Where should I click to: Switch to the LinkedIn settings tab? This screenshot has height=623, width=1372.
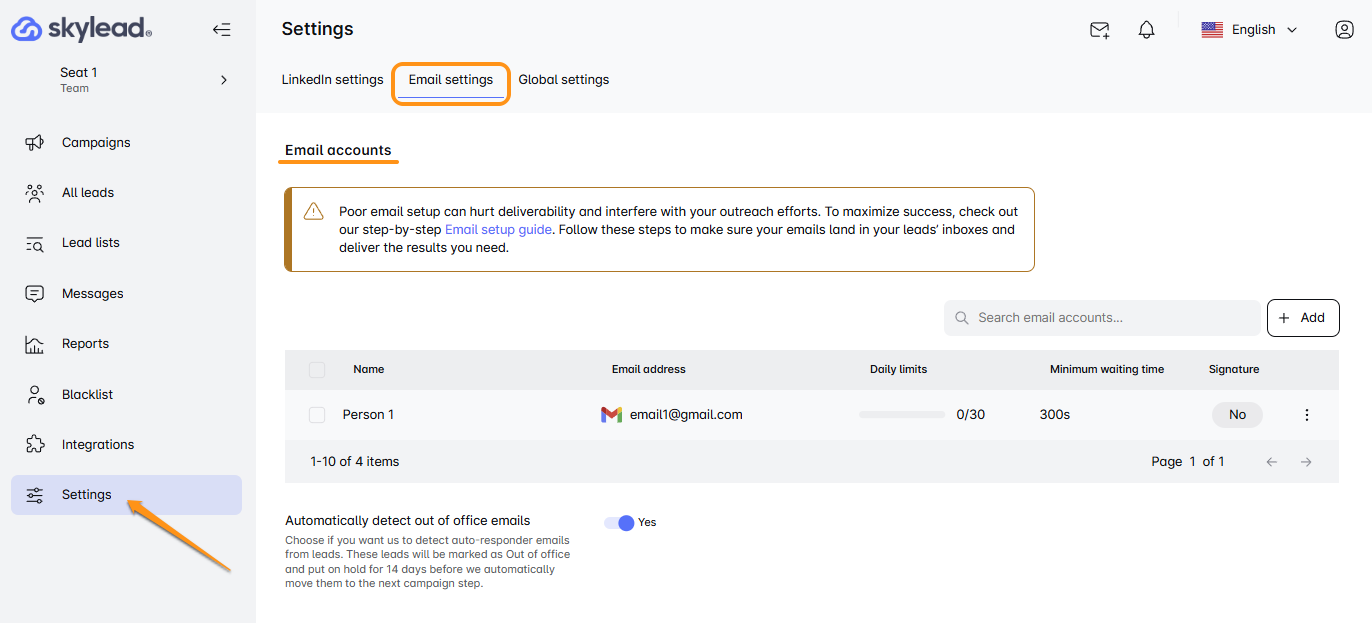[x=332, y=80]
